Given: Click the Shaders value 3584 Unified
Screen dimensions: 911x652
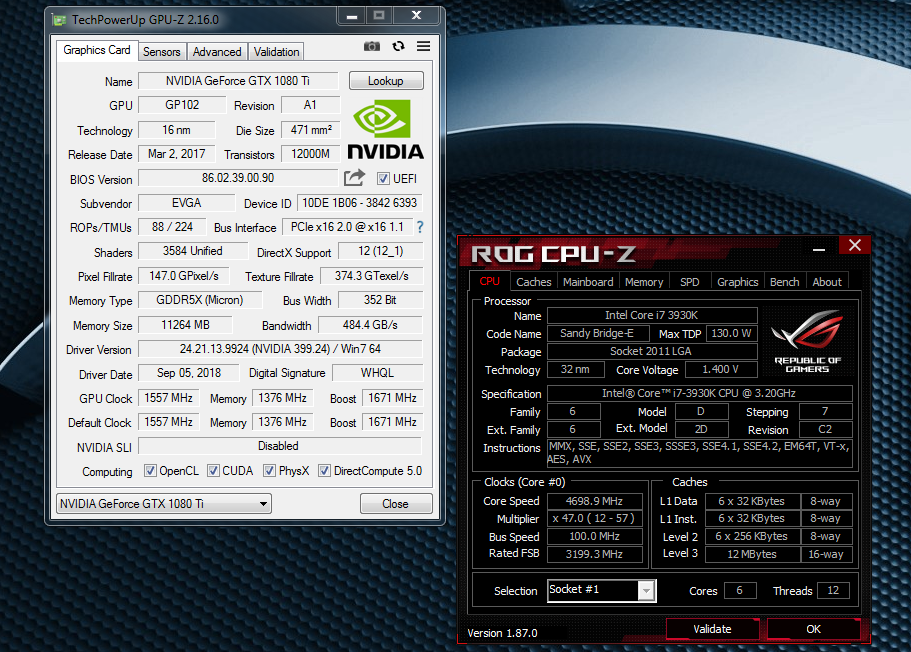Looking at the screenshot, I should 192,251.
